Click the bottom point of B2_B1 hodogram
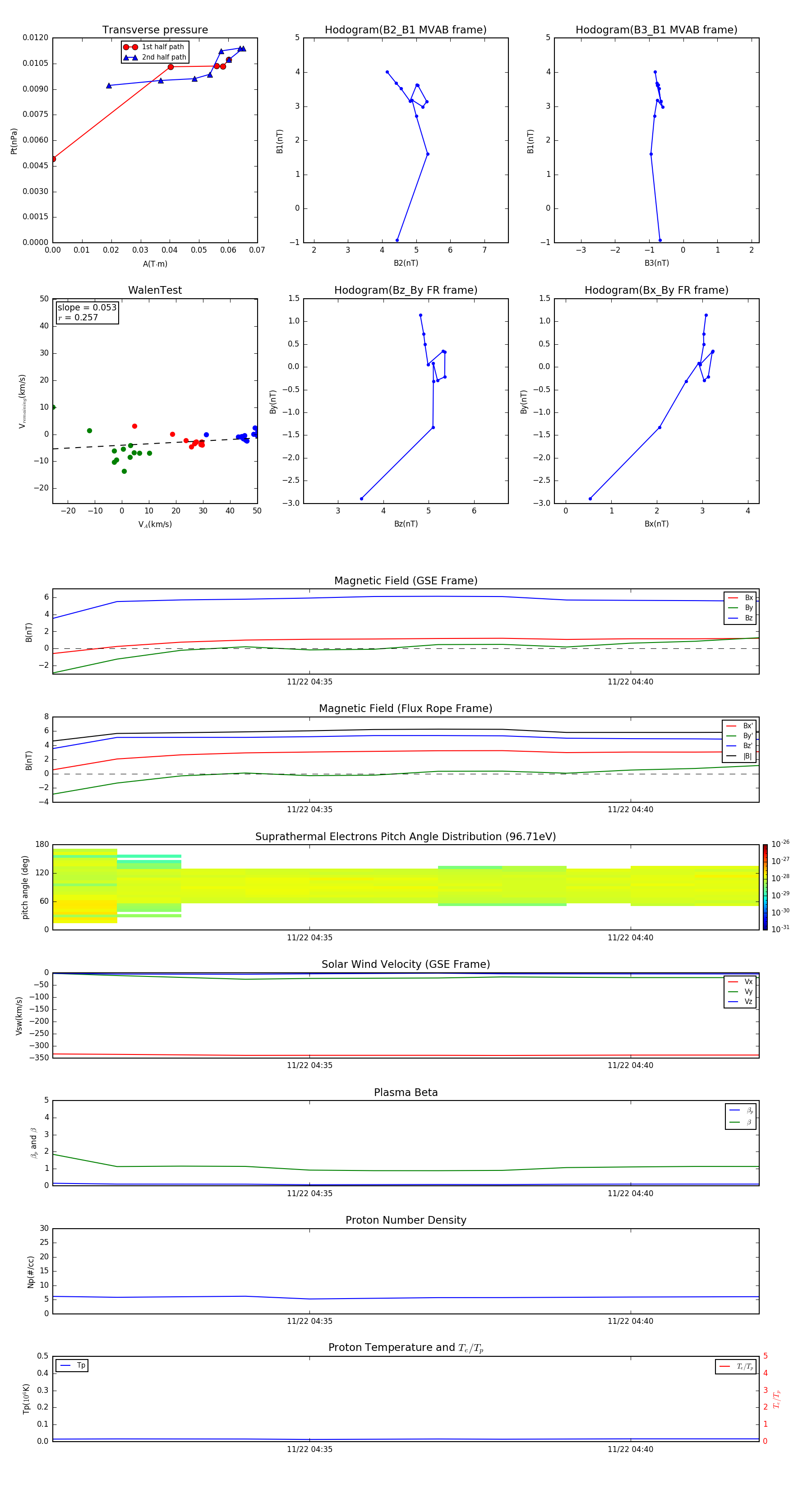This screenshot has height=1489, width=812. coord(397,240)
